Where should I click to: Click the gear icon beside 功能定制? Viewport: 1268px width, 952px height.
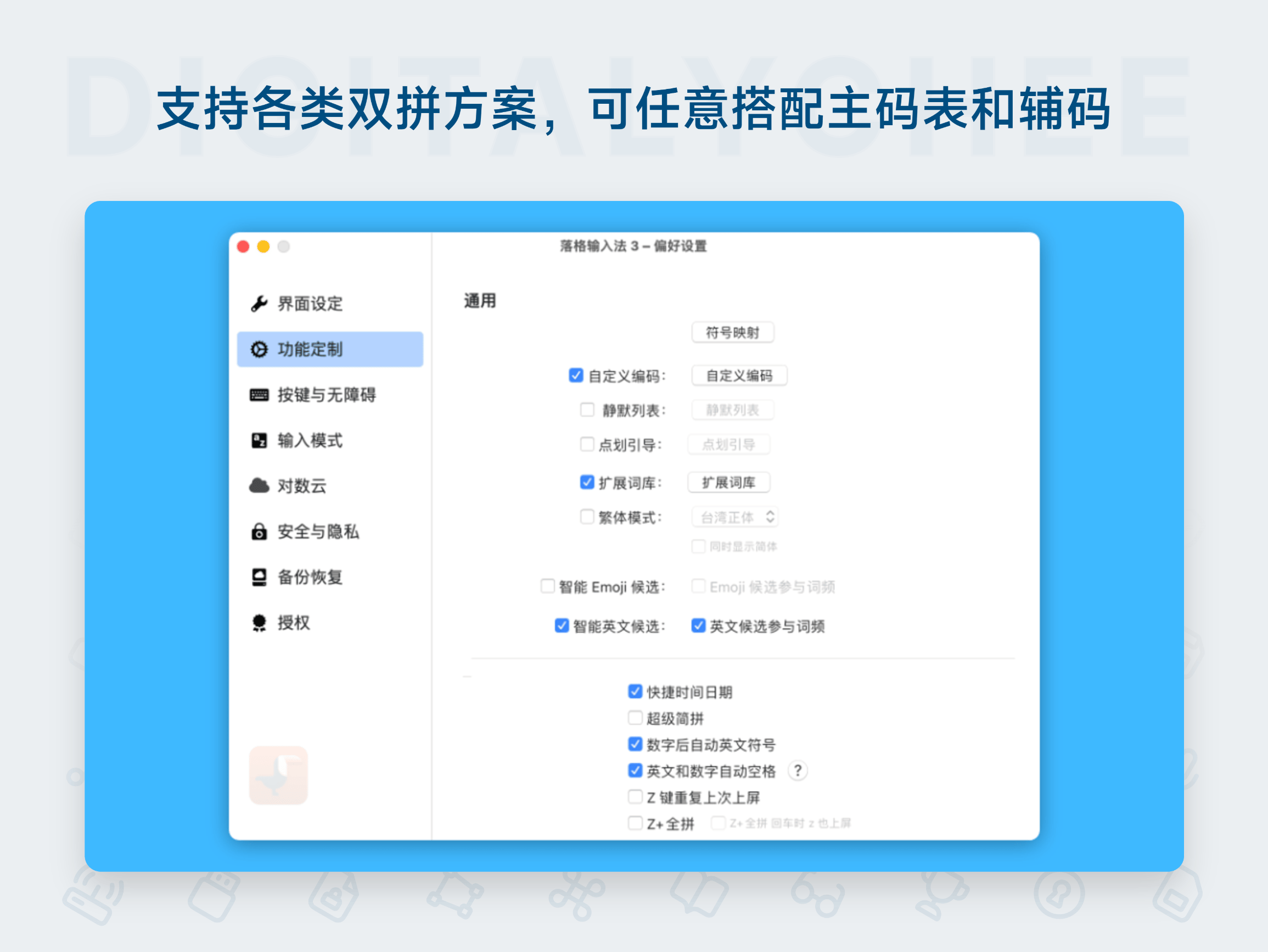click(259, 349)
